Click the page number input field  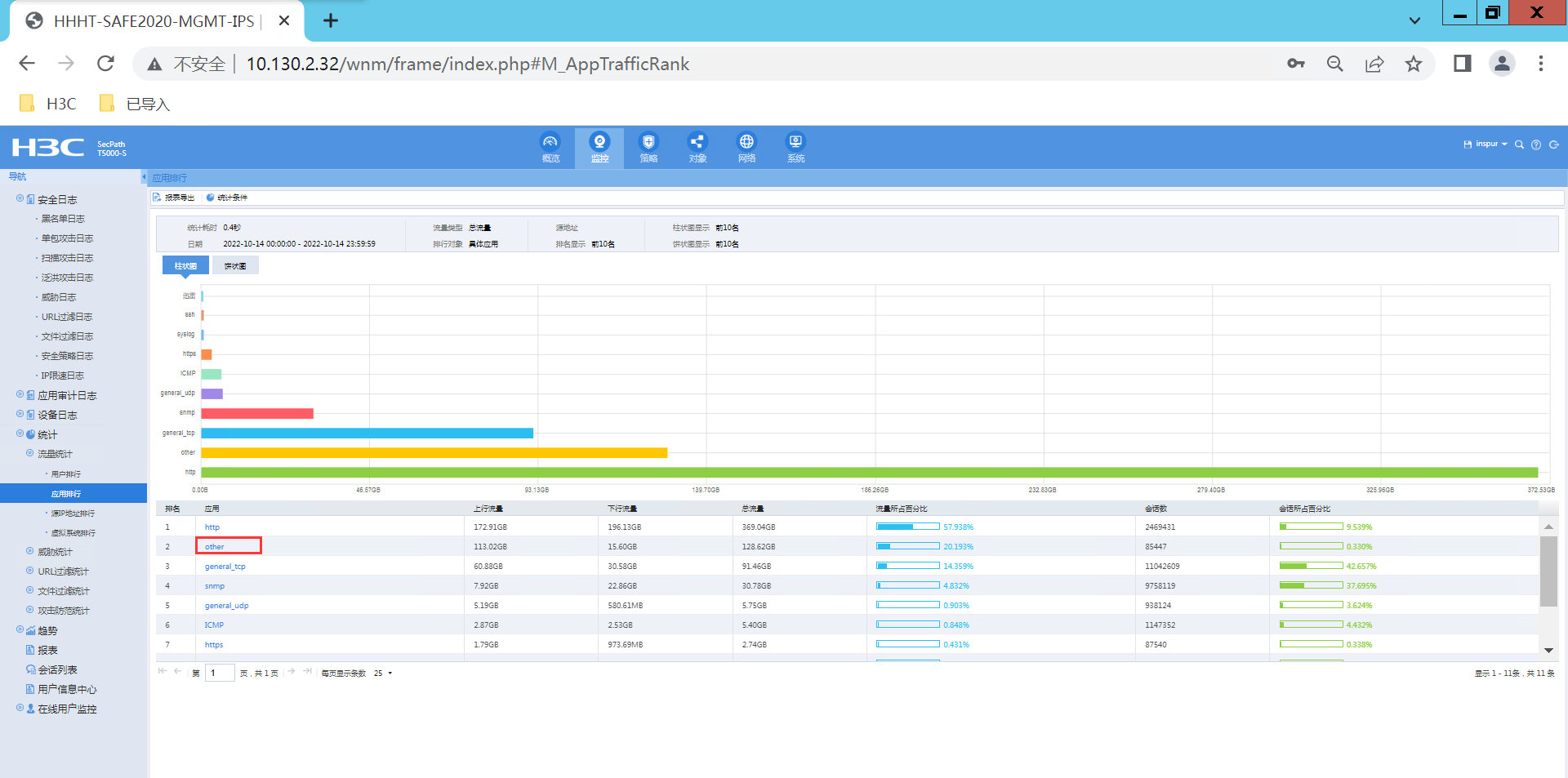click(x=219, y=674)
